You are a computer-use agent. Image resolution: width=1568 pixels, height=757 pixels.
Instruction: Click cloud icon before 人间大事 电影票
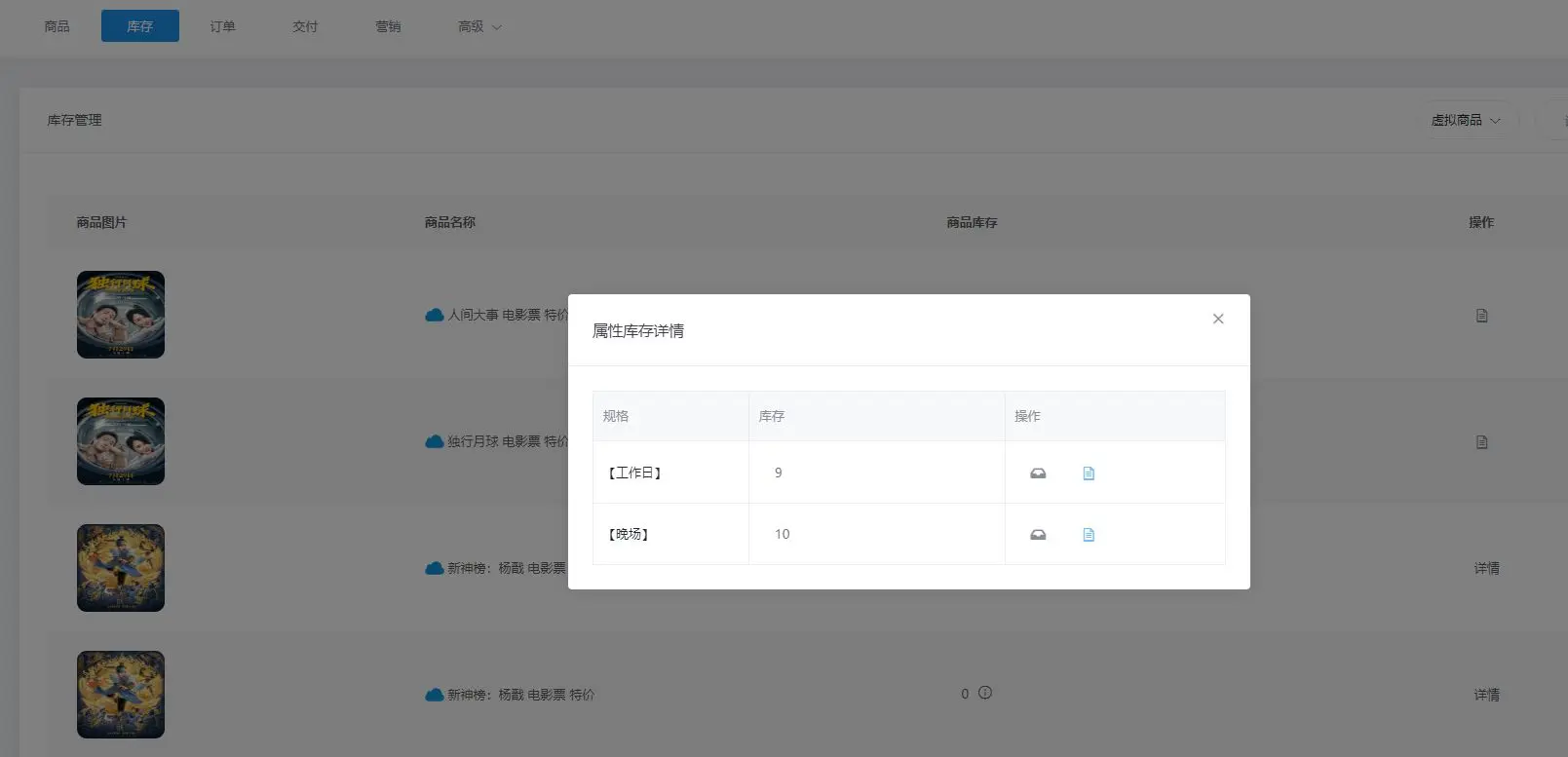pyautogui.click(x=435, y=315)
